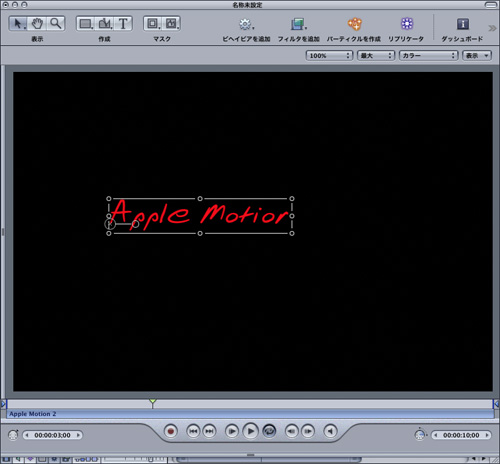Click bottom-center bounding box handle
500x464 pixels.
pyautogui.click(x=200, y=233)
